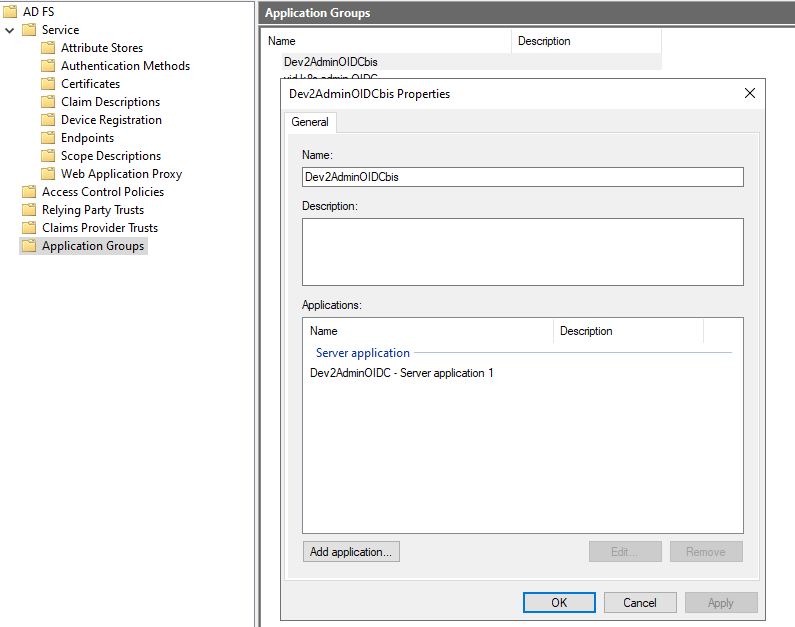Switch to the General tab
The height and width of the screenshot is (627, 795).
coord(310,122)
